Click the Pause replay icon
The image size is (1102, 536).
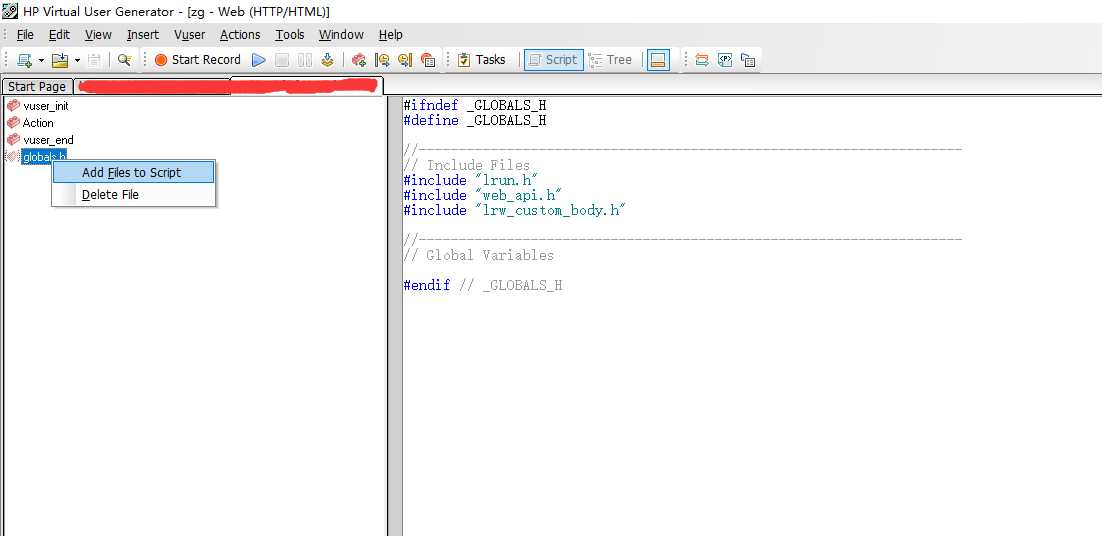(x=304, y=60)
